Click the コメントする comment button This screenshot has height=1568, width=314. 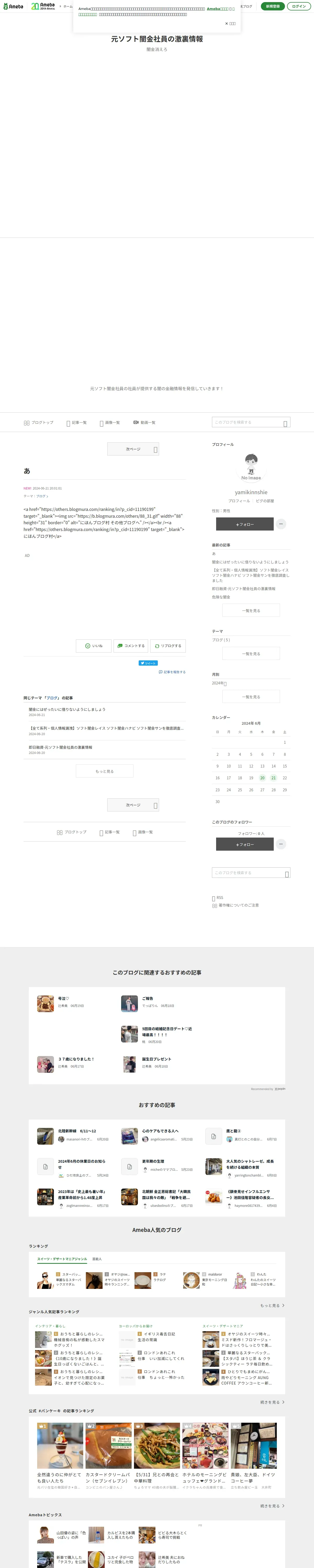click(131, 646)
